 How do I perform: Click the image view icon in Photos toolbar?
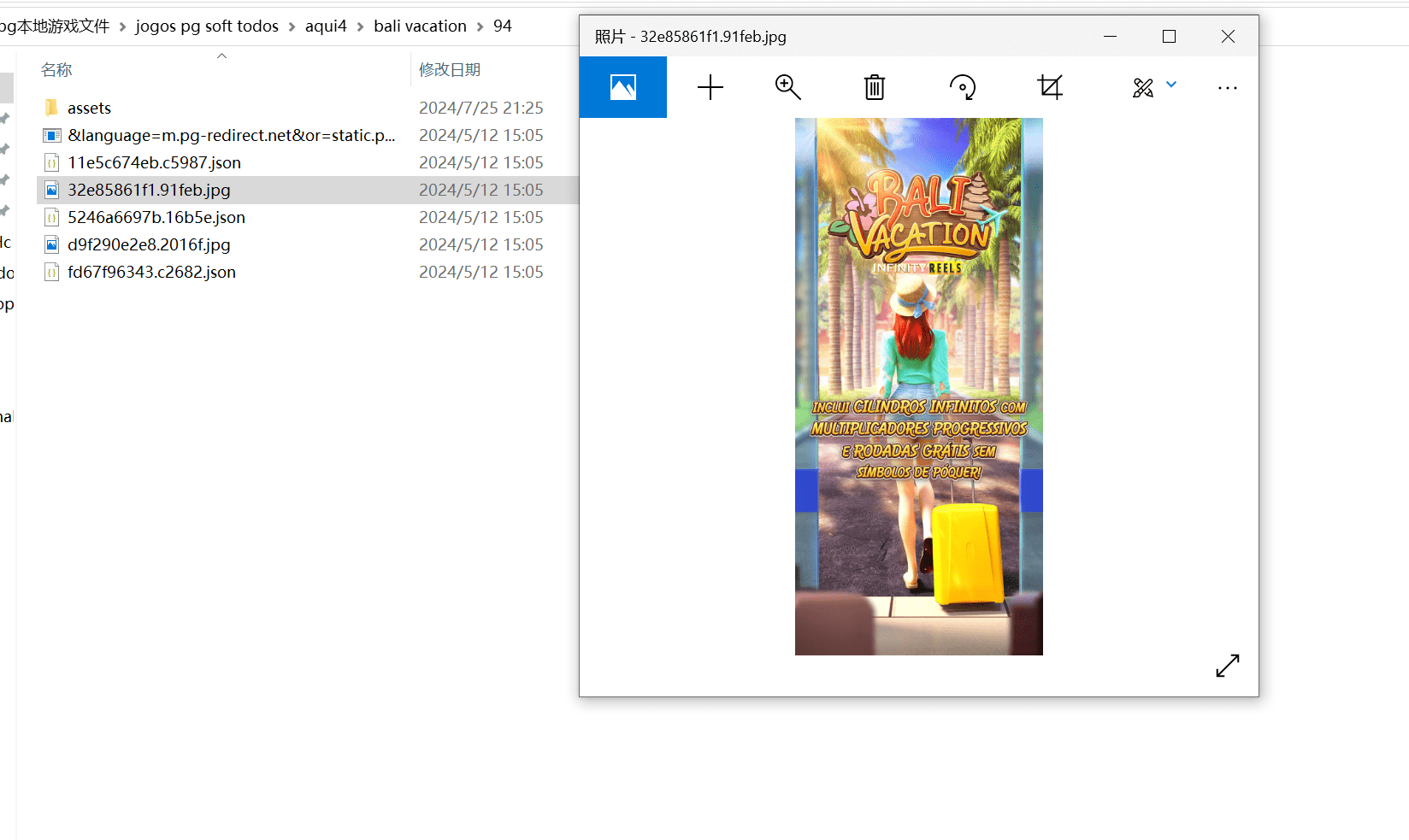click(x=622, y=87)
